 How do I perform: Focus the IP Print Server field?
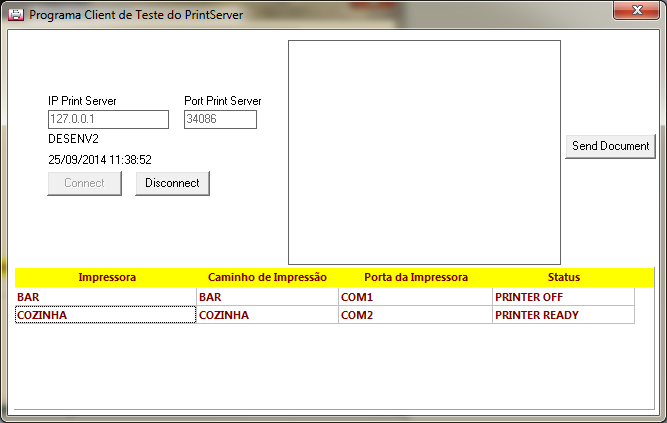pos(108,120)
